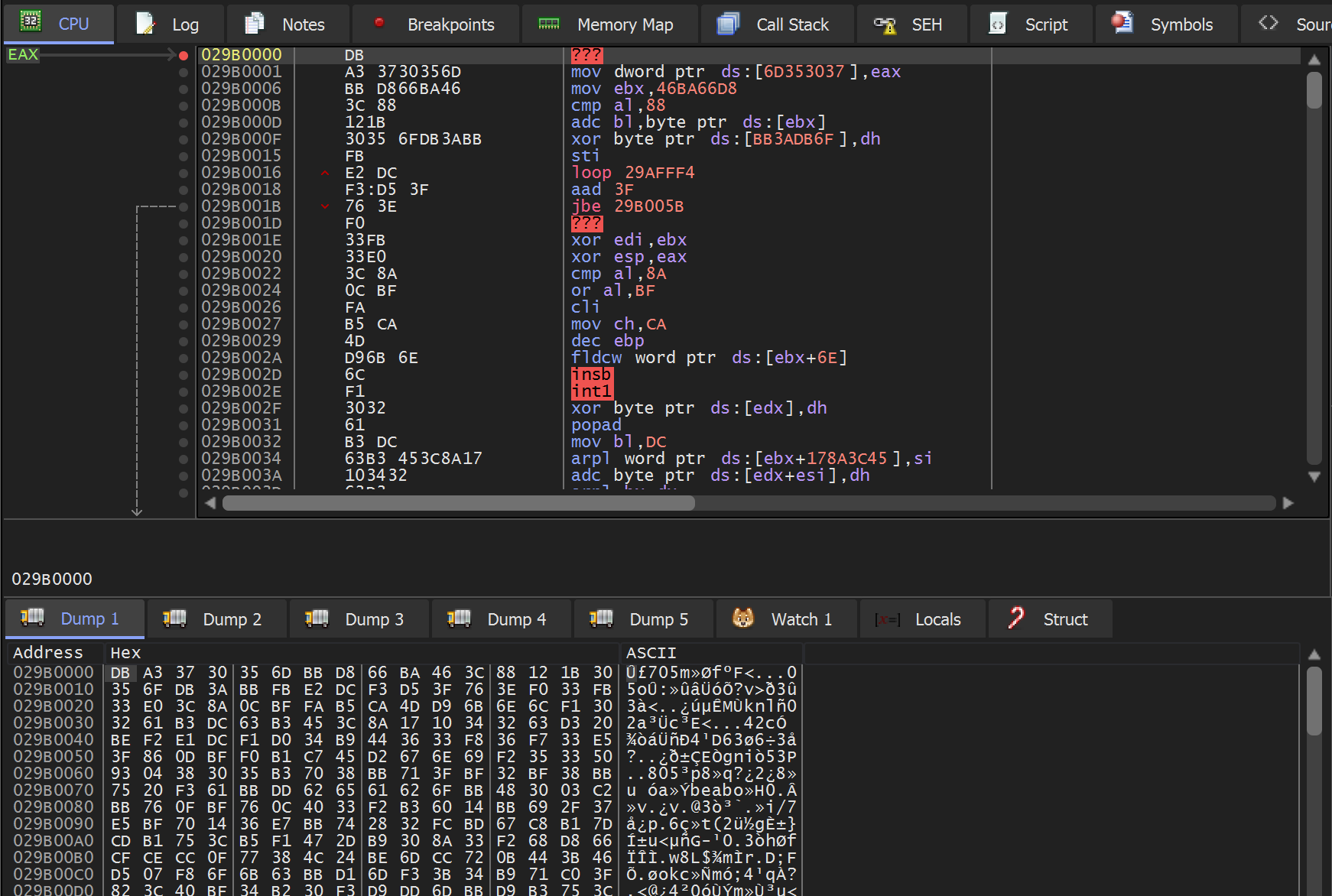Screen dimensions: 1332x896
Task: Click the Locals variable icon
Action: pyautogui.click(x=887, y=619)
